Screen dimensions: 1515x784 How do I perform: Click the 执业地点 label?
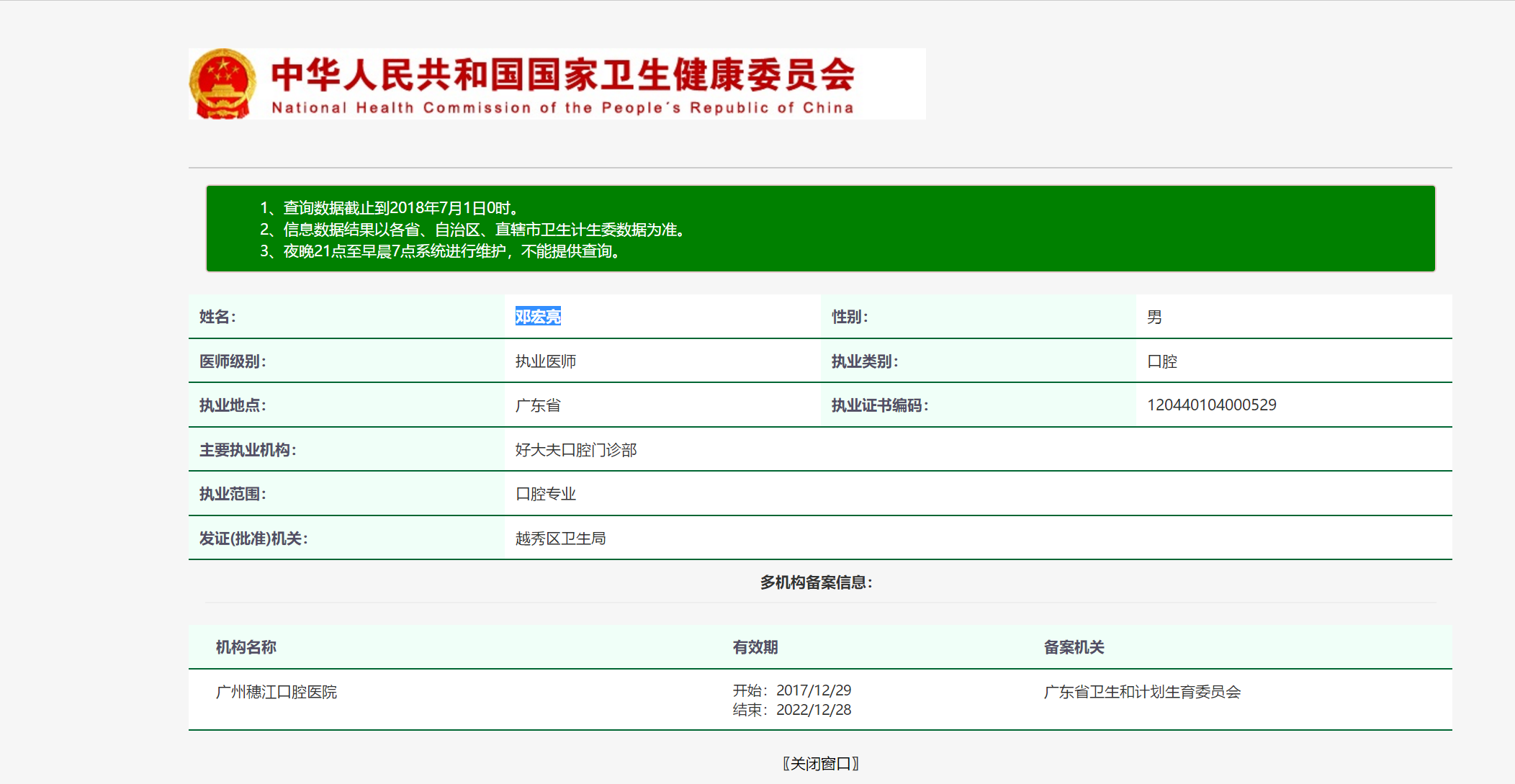click(x=233, y=405)
